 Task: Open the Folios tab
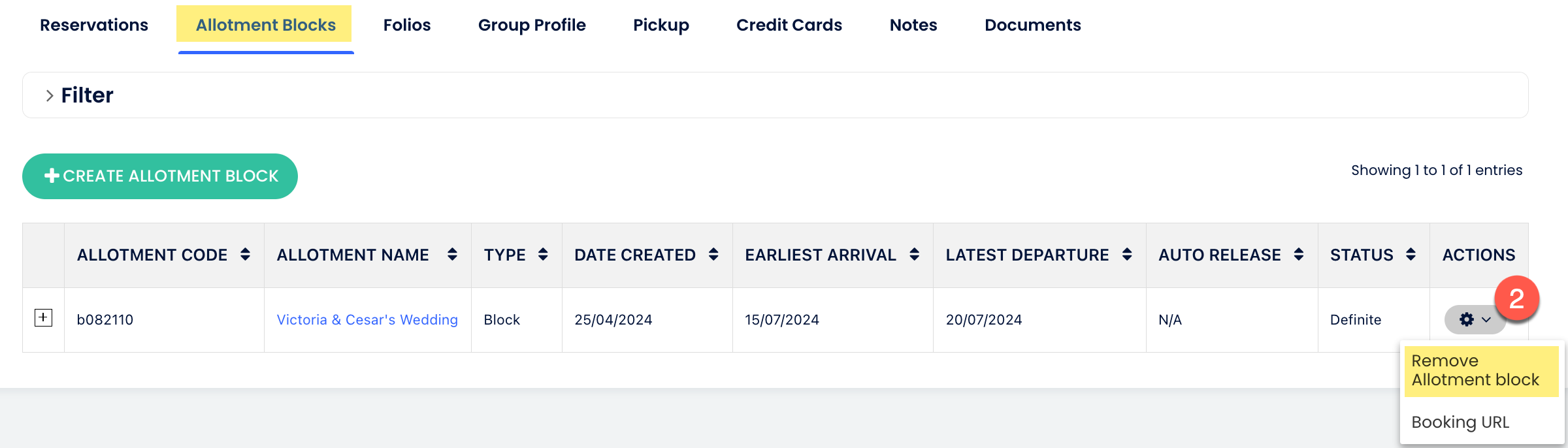407,25
